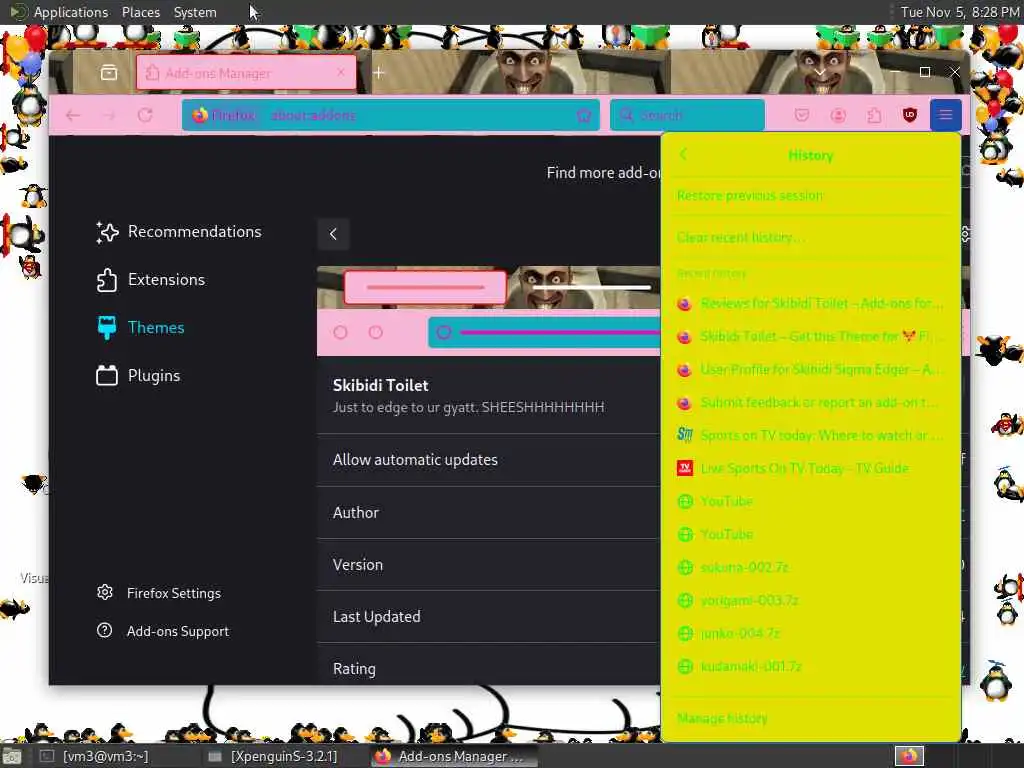This screenshot has height=768, width=1024.
Task: Open Submit feedback or report history entry
Action: [810, 402]
